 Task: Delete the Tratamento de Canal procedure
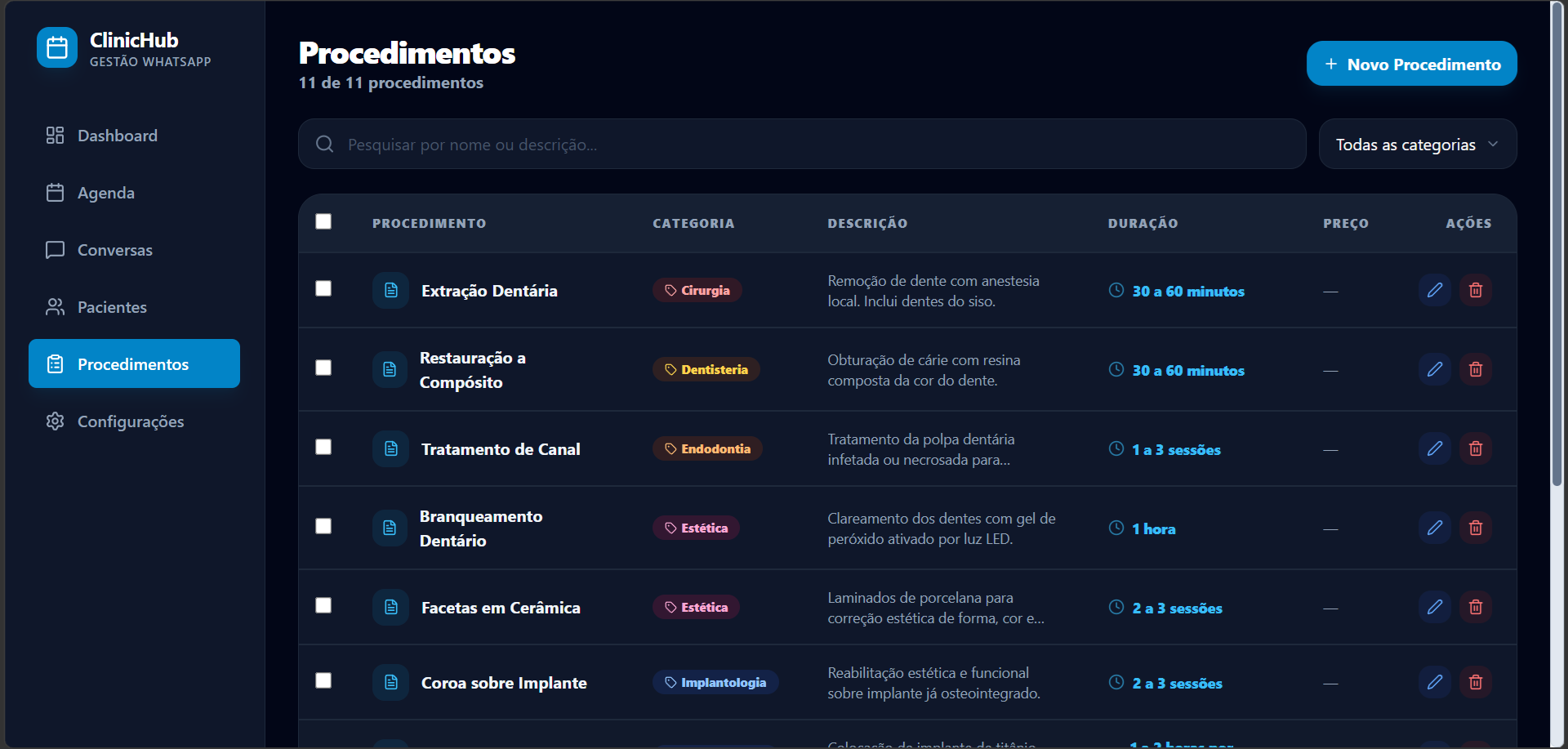[x=1476, y=448]
